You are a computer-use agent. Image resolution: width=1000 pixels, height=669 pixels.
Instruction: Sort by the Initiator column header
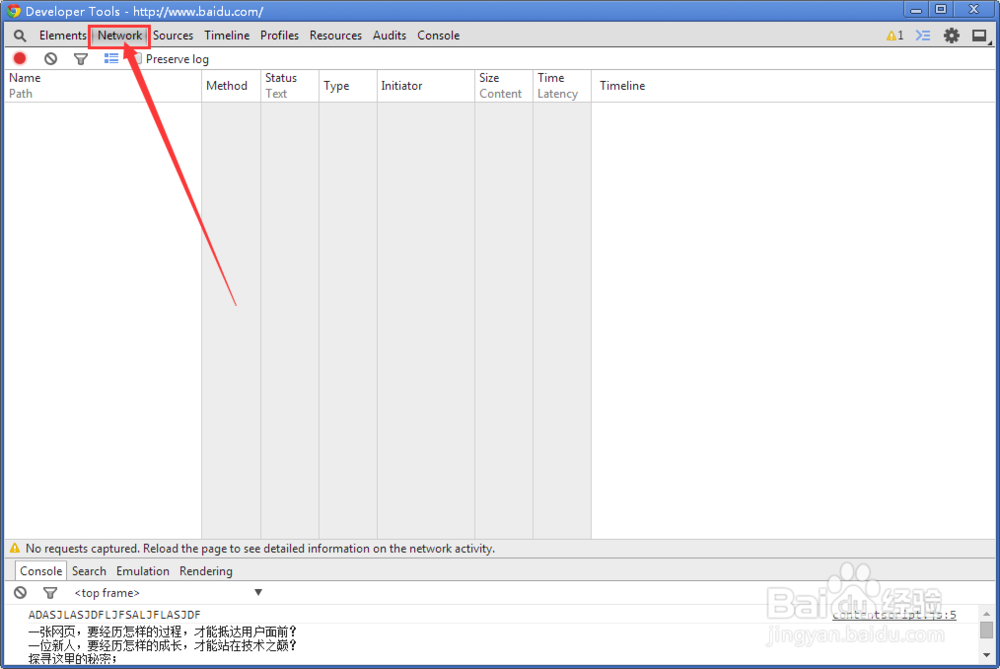tap(426, 85)
